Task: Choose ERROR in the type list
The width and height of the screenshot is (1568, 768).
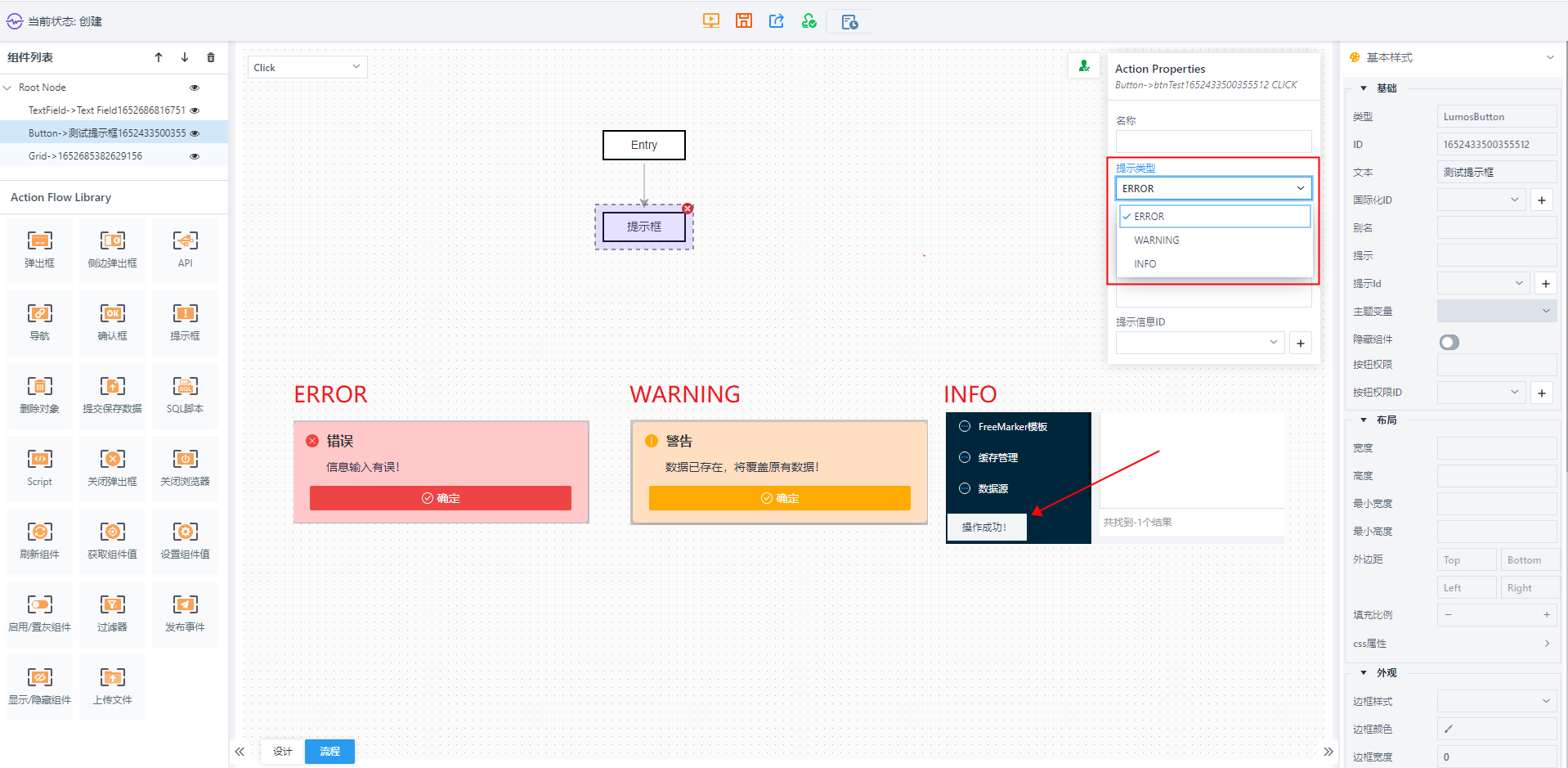Action: [x=1215, y=216]
